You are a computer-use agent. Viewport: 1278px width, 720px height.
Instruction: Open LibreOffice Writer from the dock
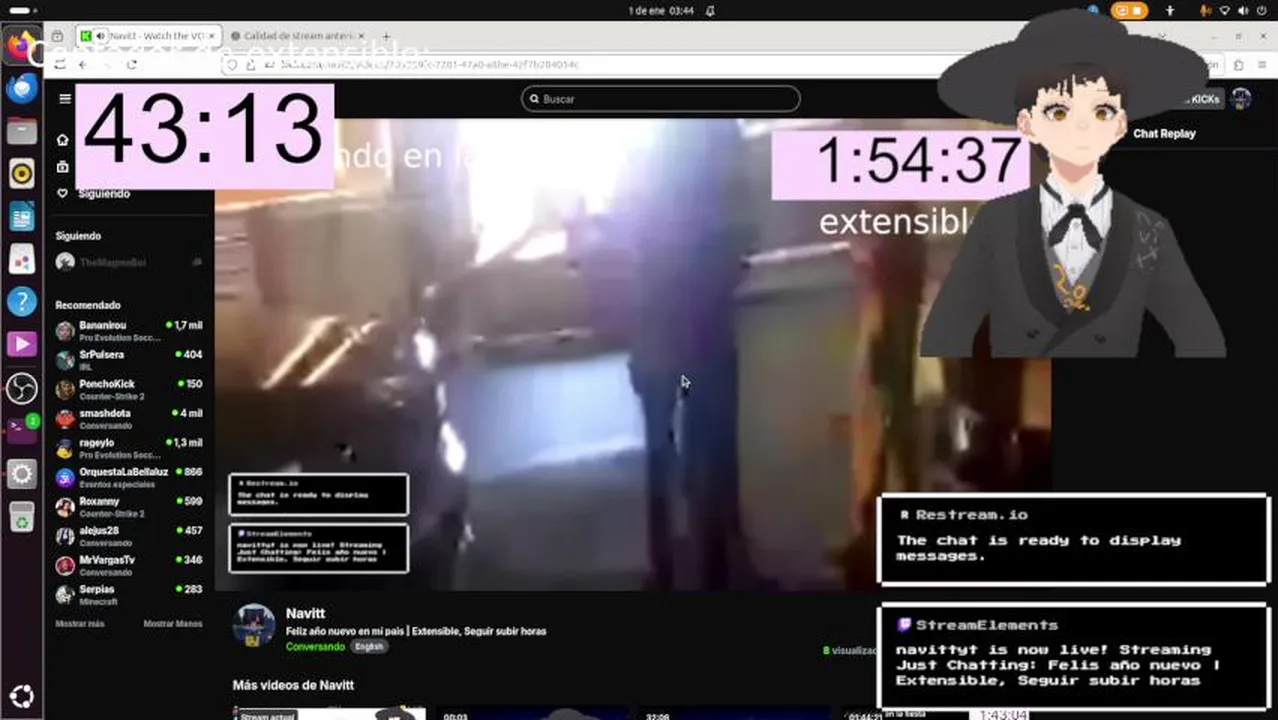pyautogui.click(x=22, y=216)
